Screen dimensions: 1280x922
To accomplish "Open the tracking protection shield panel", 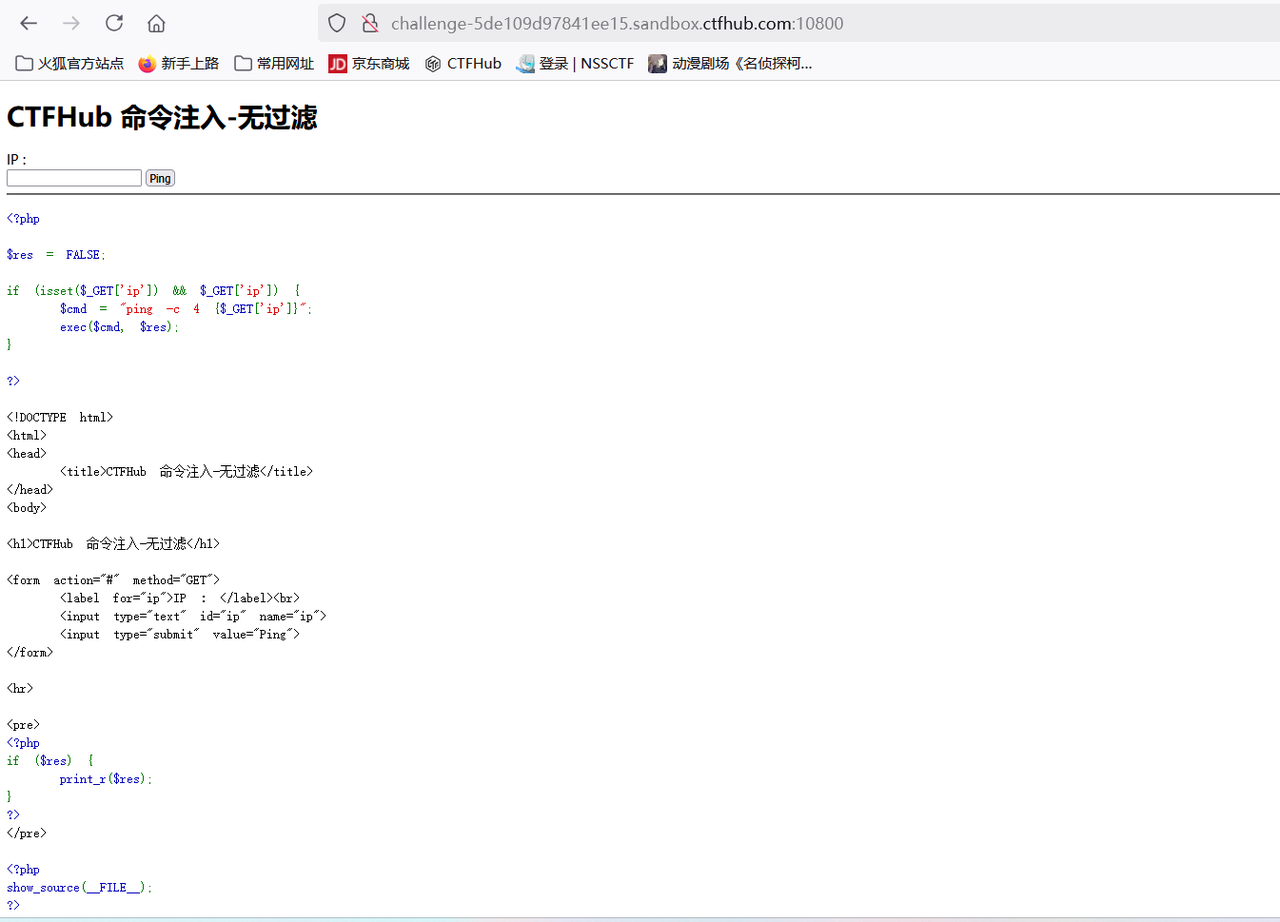I will tap(337, 23).
